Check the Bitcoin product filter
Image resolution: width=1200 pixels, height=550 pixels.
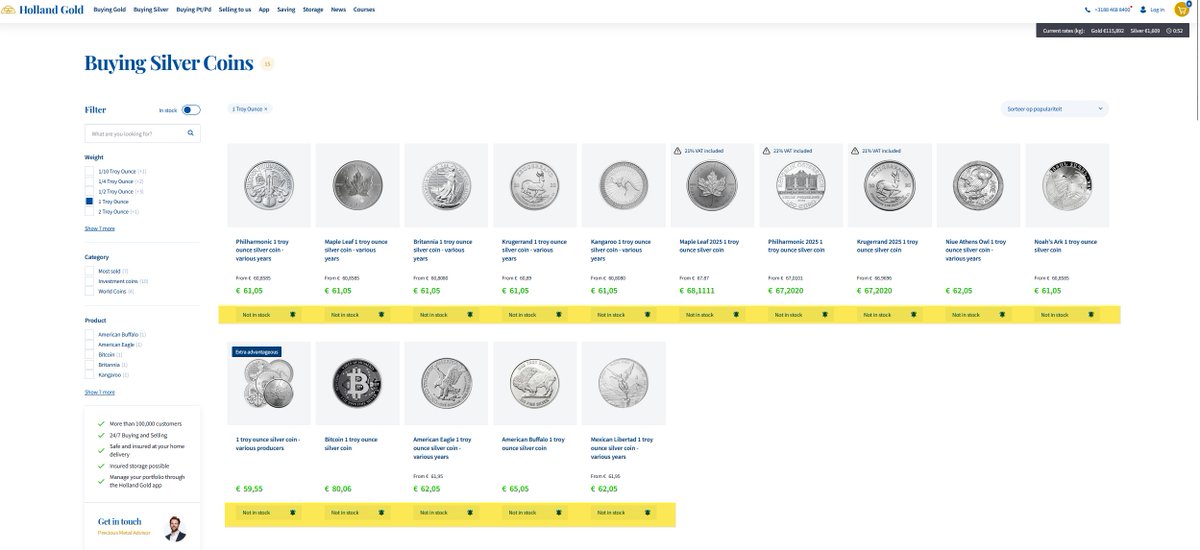pos(89,354)
